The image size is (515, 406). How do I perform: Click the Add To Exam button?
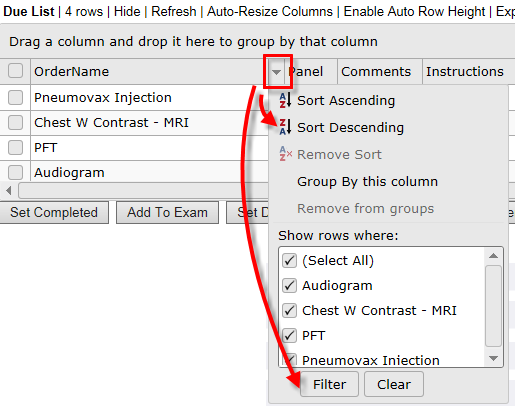167,212
